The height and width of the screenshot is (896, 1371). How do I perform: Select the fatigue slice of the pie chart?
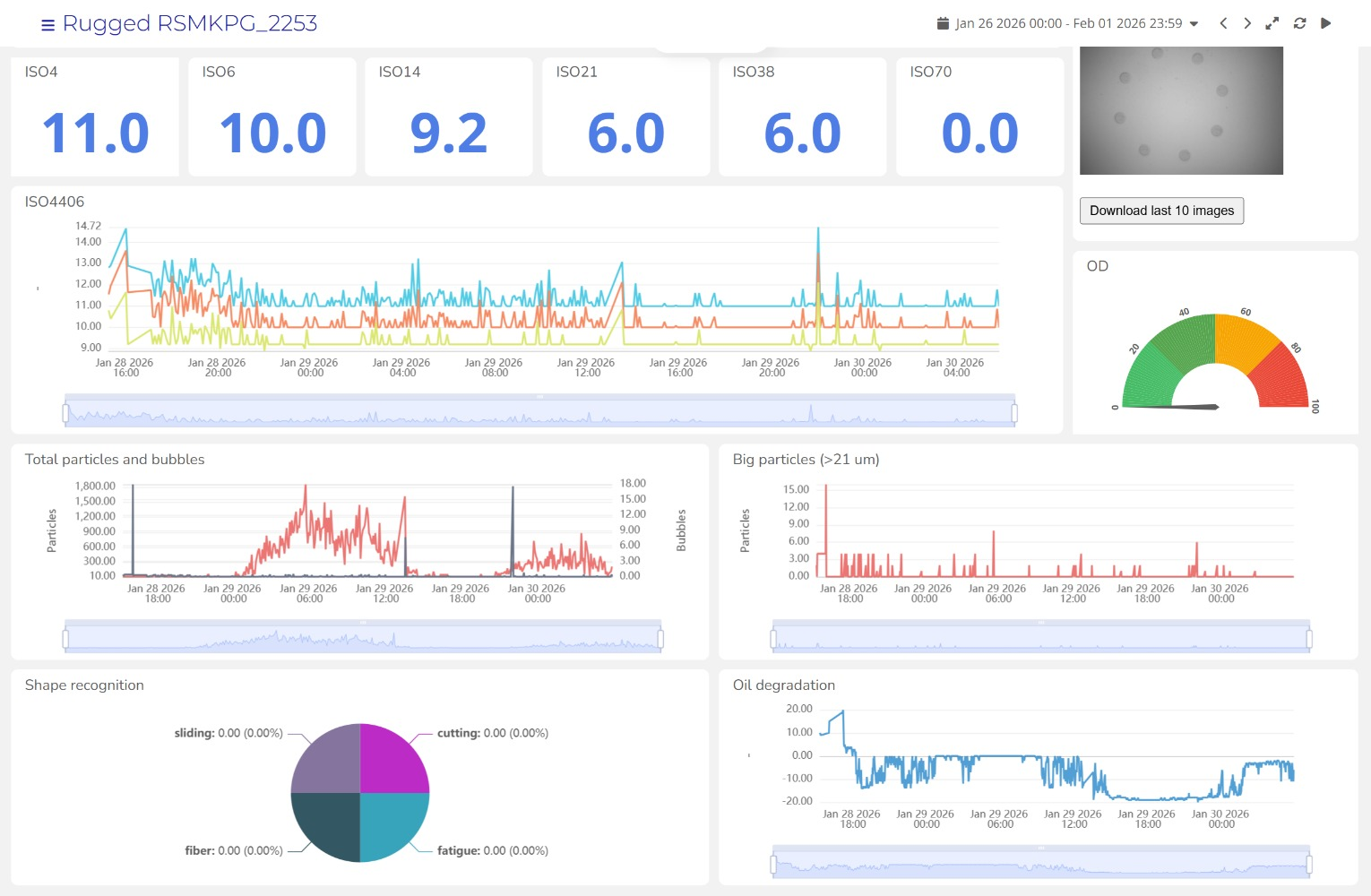392,826
